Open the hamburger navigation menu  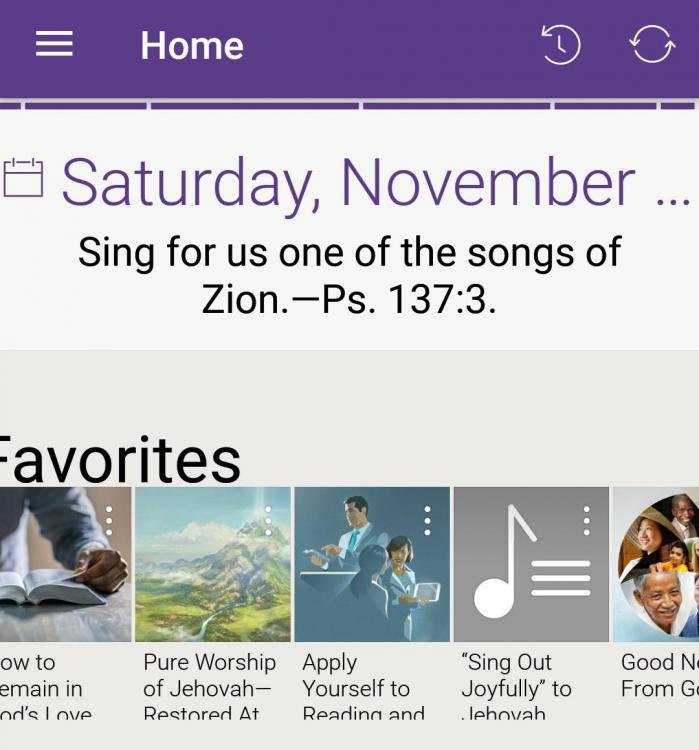pyautogui.click(x=54, y=45)
